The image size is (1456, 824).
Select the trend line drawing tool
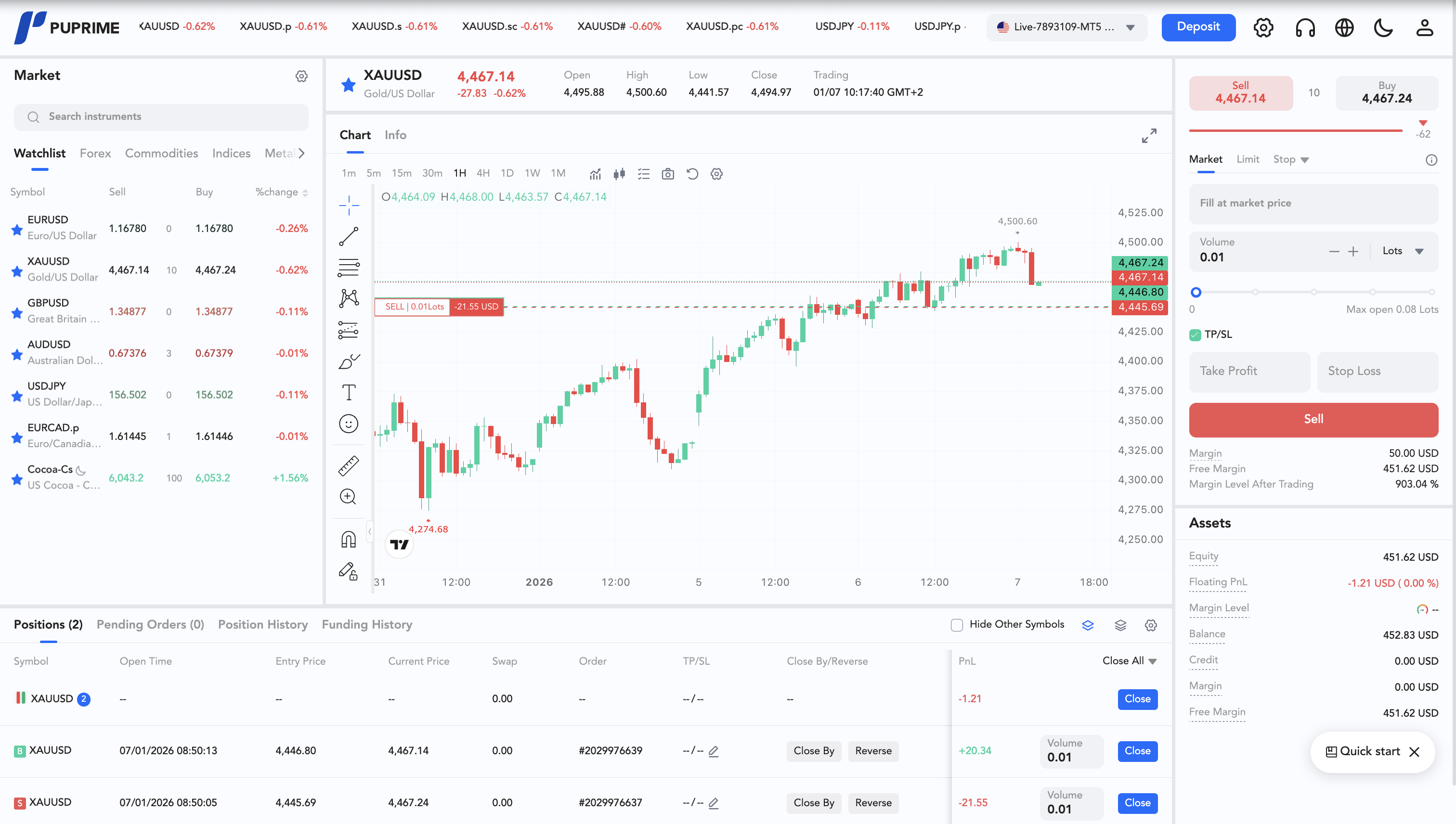[x=349, y=236]
